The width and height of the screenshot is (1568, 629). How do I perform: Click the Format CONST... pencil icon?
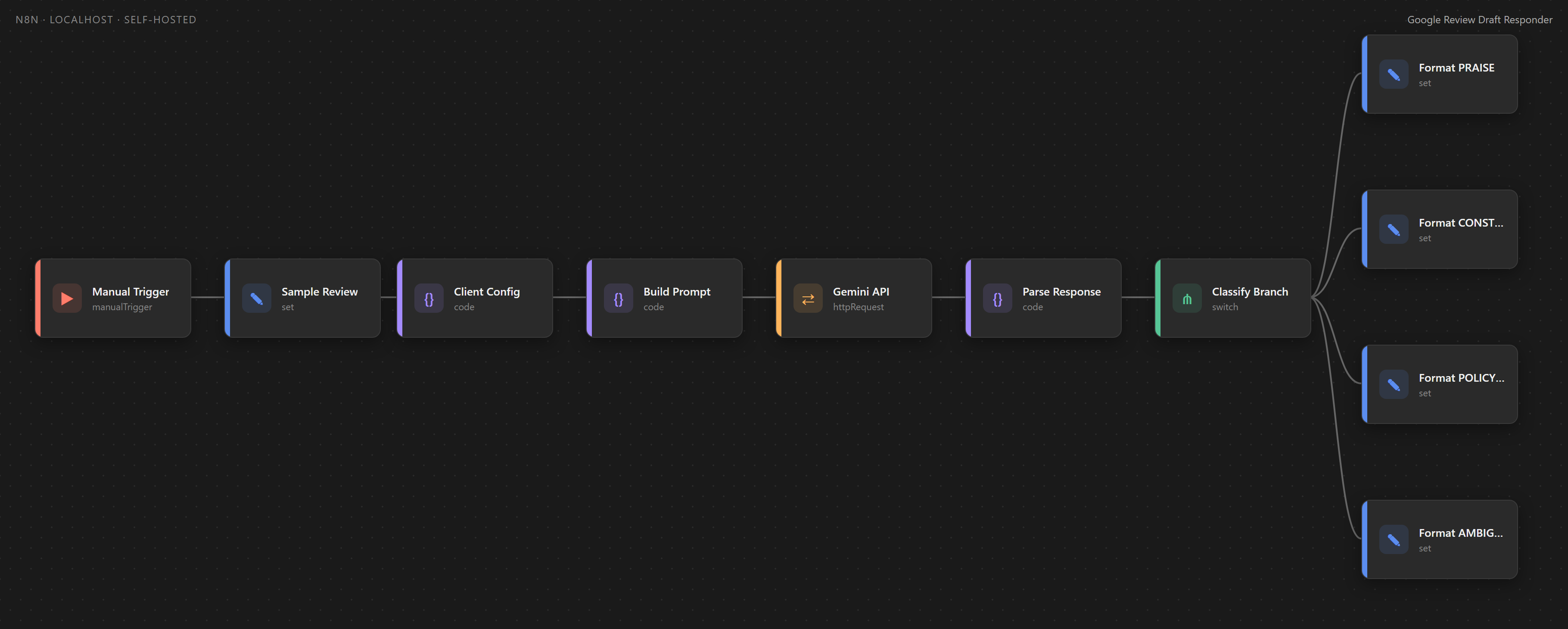[x=1393, y=230]
